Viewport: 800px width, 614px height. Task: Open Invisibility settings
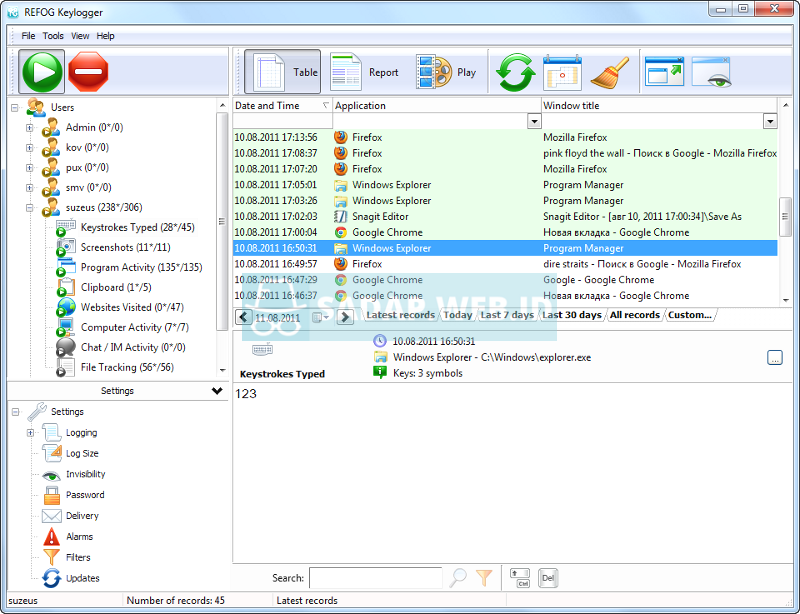pos(85,474)
